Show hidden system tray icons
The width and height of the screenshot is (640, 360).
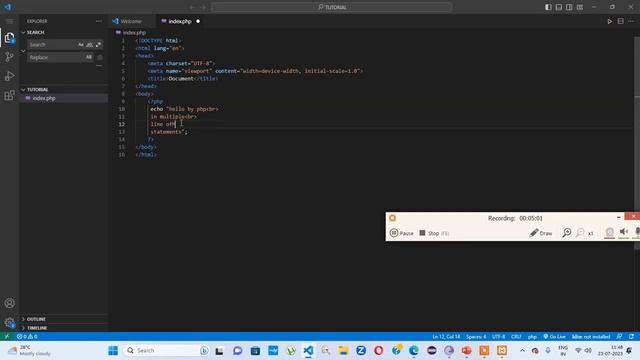click(x=522, y=350)
